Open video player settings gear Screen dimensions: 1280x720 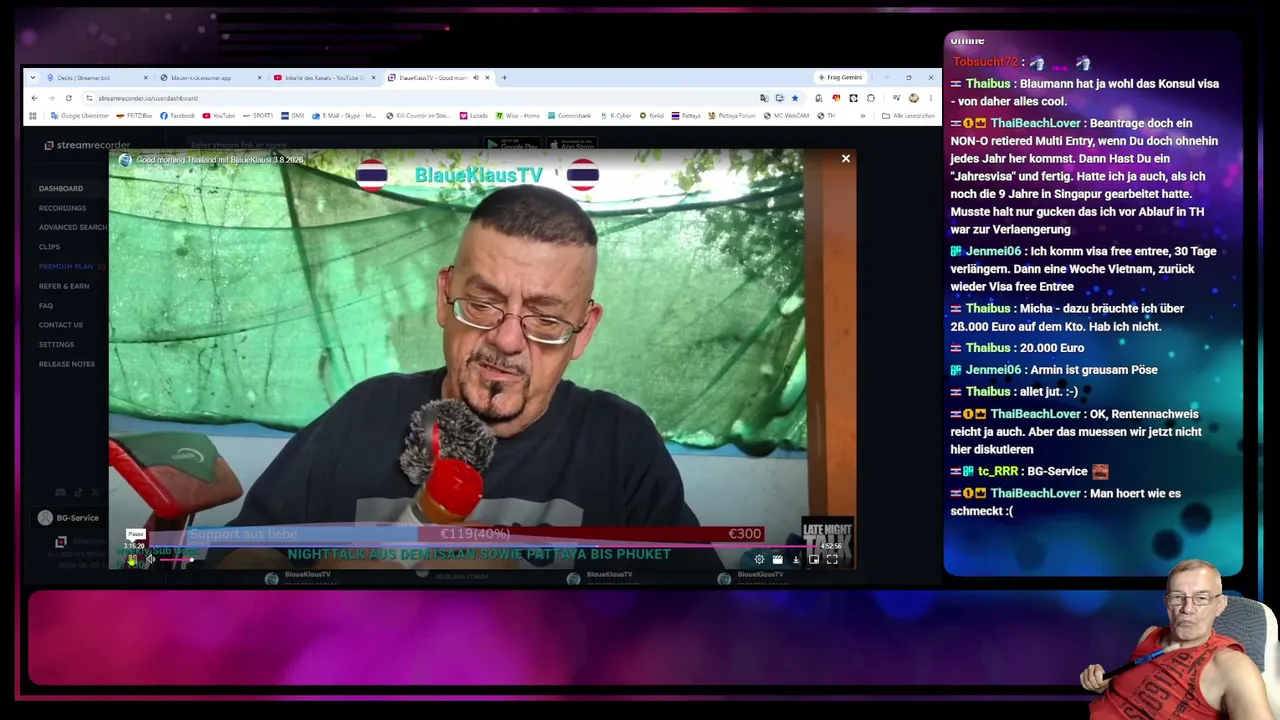(759, 560)
